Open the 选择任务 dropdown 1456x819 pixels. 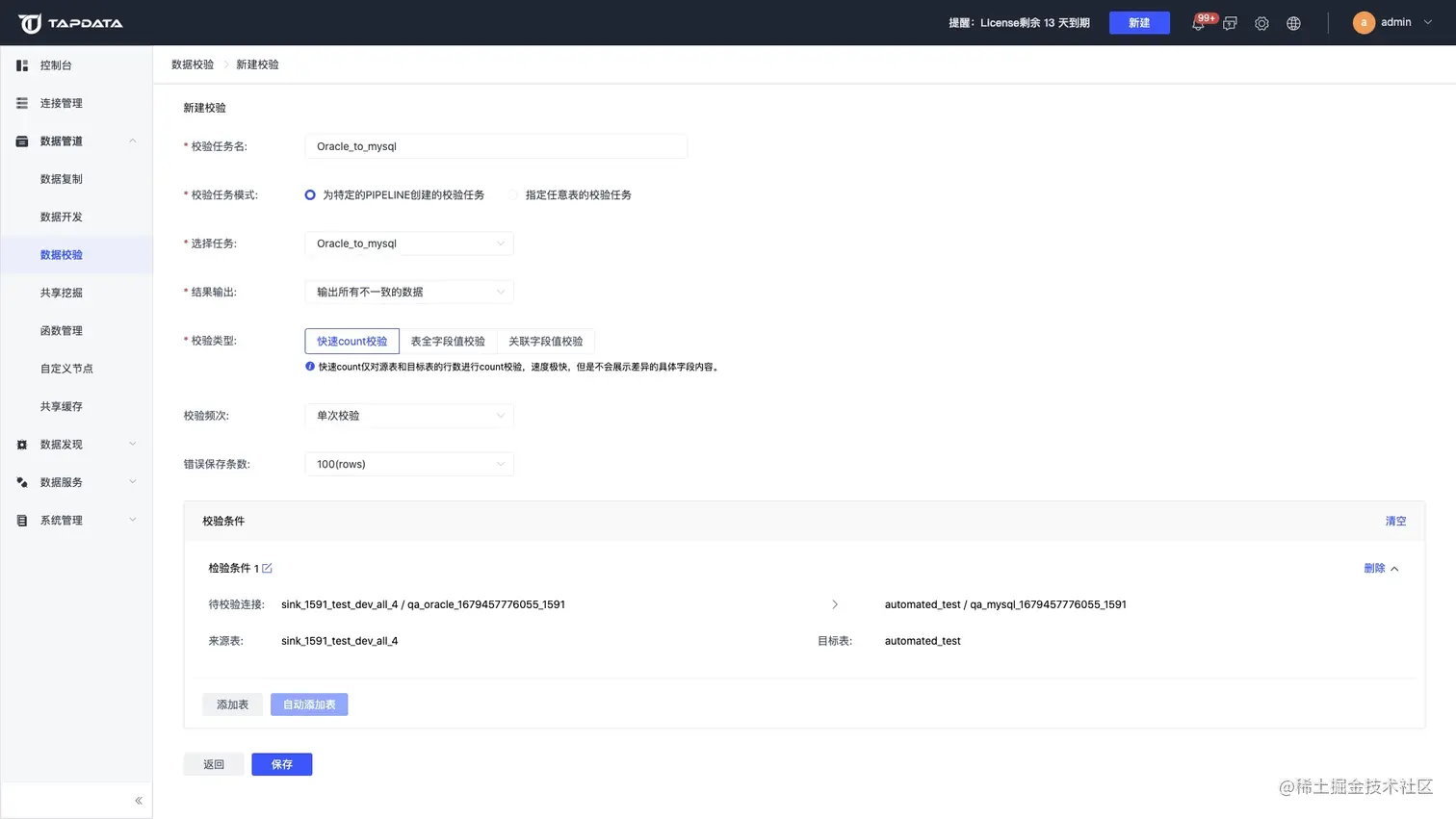point(409,243)
